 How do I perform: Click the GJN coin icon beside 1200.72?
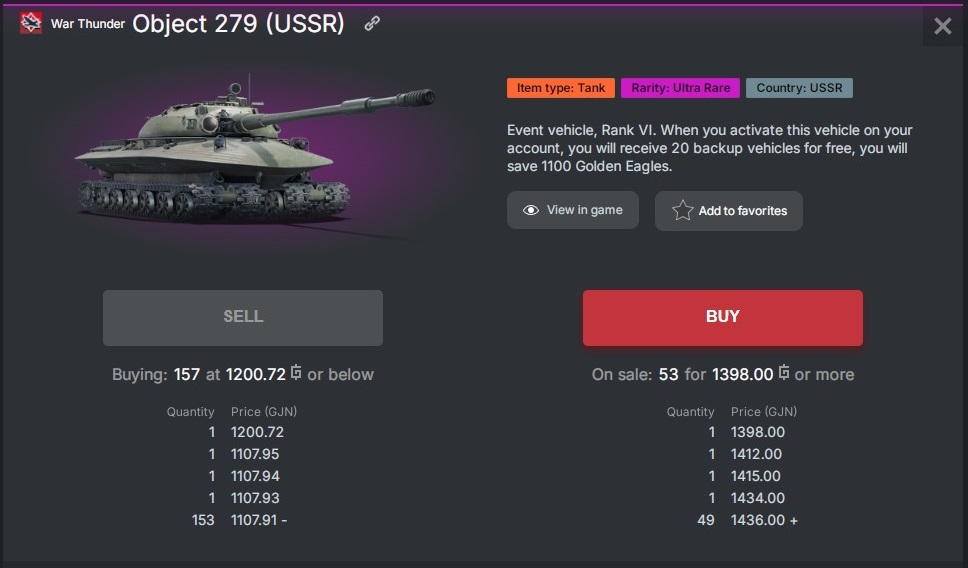tap(296, 373)
